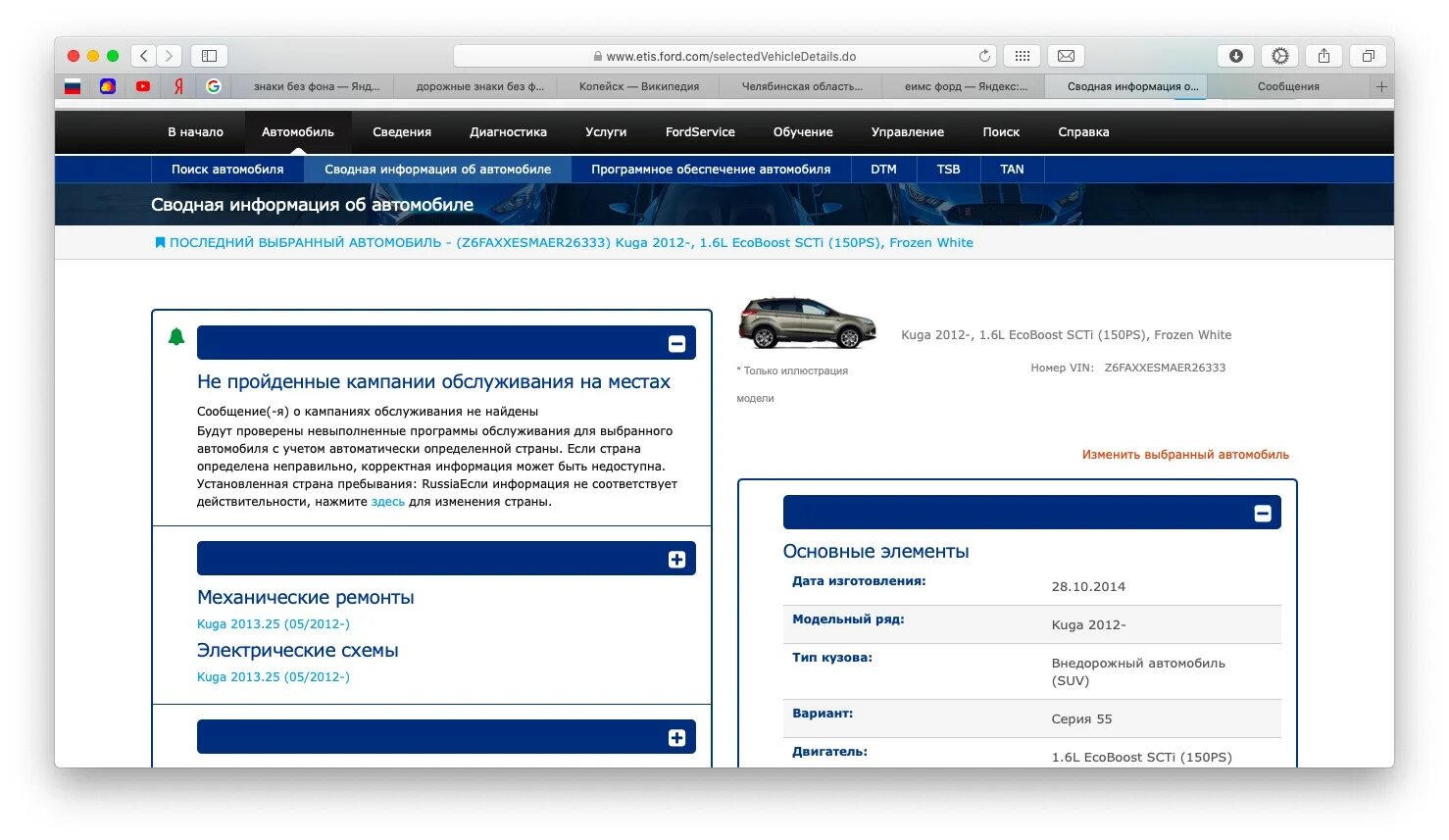Select the Внедорожный автомобиль (SUV) value
Image resolution: width=1449 pixels, height=840 pixels.
click(1138, 672)
